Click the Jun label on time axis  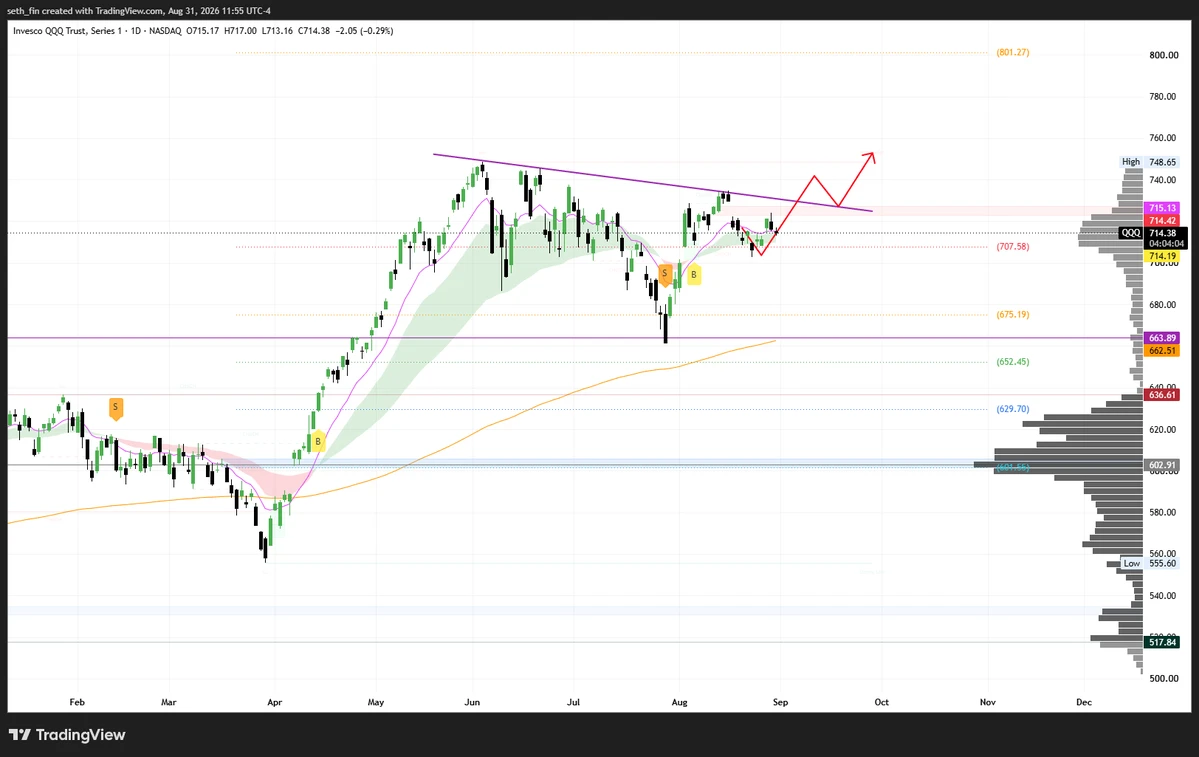(473, 702)
